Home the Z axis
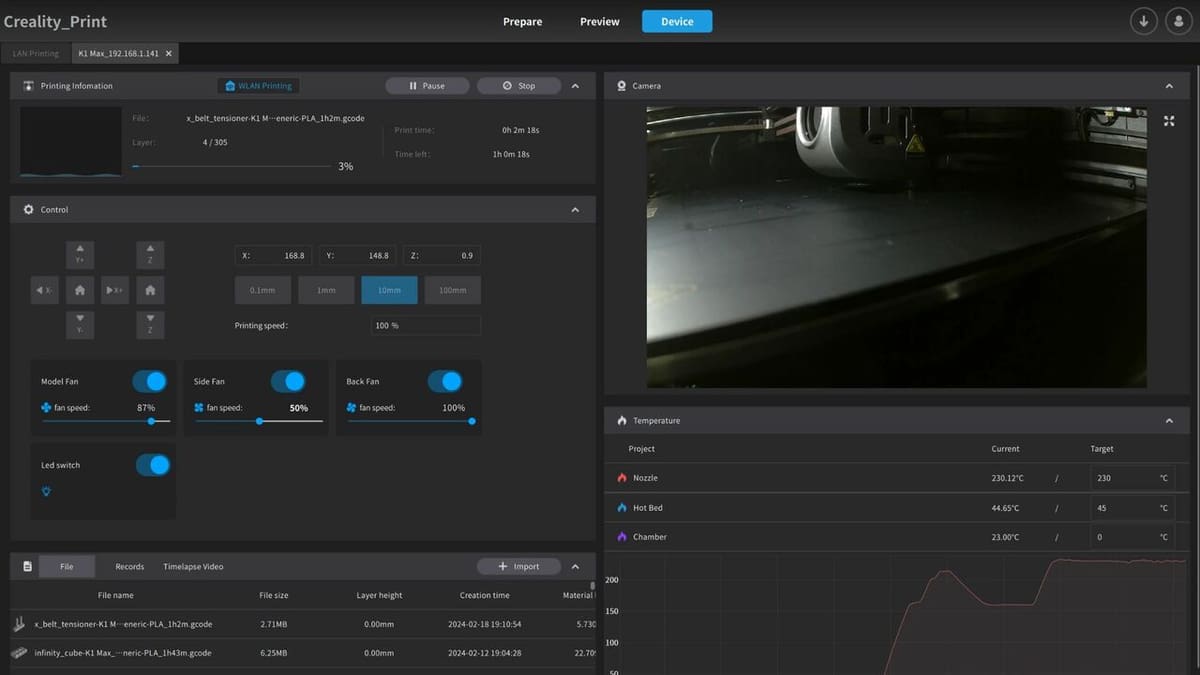The height and width of the screenshot is (675, 1200). click(150, 290)
